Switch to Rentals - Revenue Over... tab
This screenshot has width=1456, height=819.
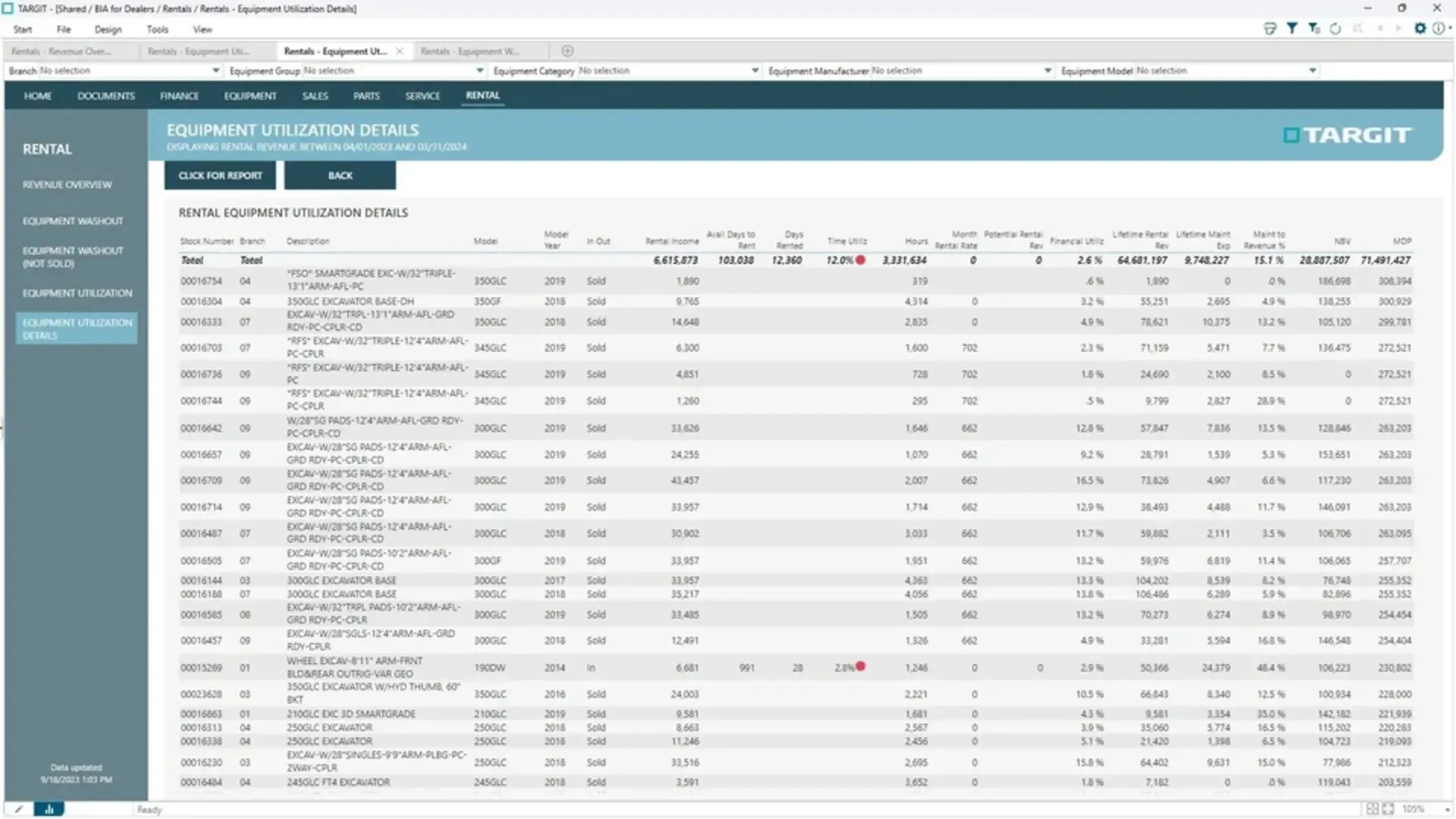[x=61, y=51]
